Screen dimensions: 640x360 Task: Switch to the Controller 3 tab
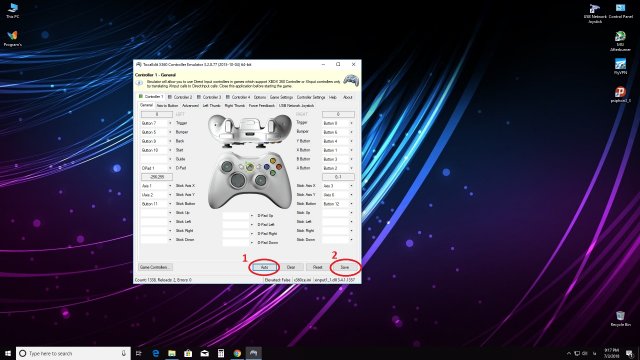(x=209, y=97)
